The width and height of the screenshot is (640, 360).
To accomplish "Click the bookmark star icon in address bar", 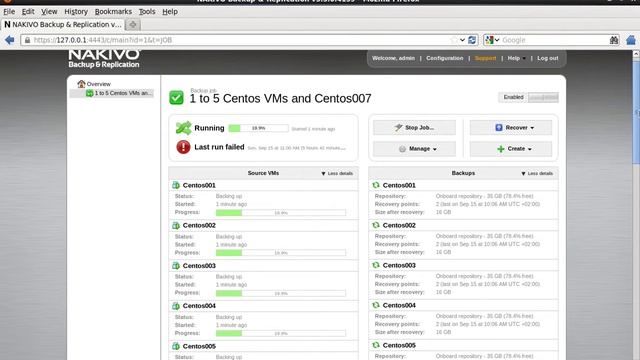I will point(454,40).
